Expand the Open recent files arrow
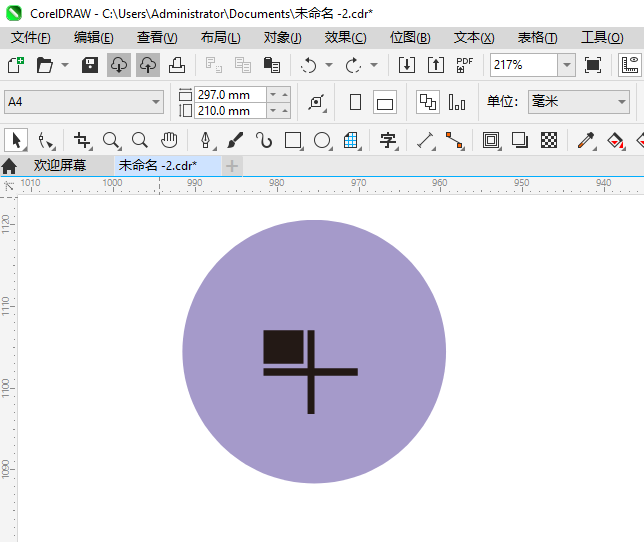644x542 pixels. [x=65, y=65]
